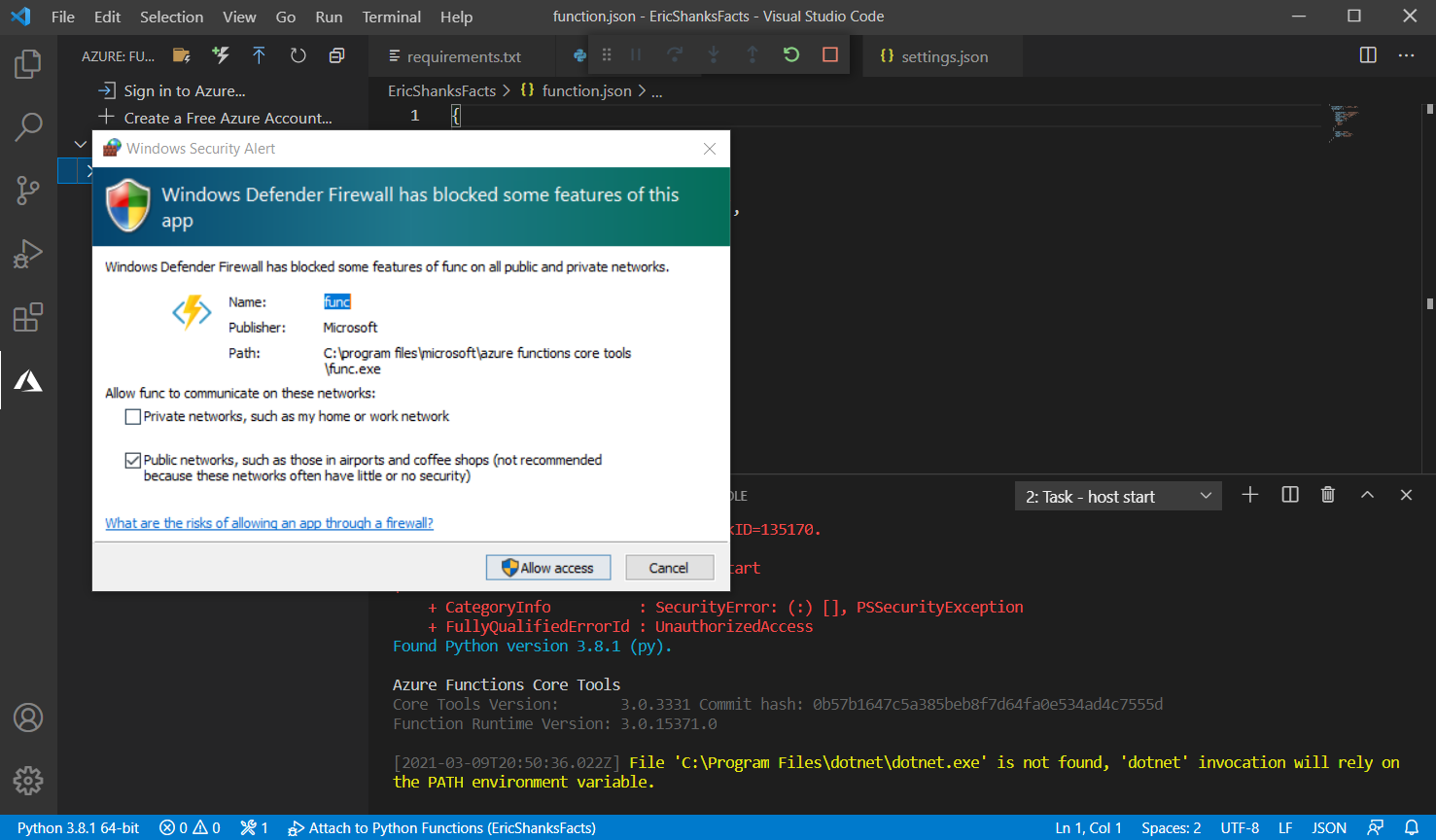Screen dimensions: 1436x840
Task: Select the Azure view icon
Action: [x=28, y=381]
